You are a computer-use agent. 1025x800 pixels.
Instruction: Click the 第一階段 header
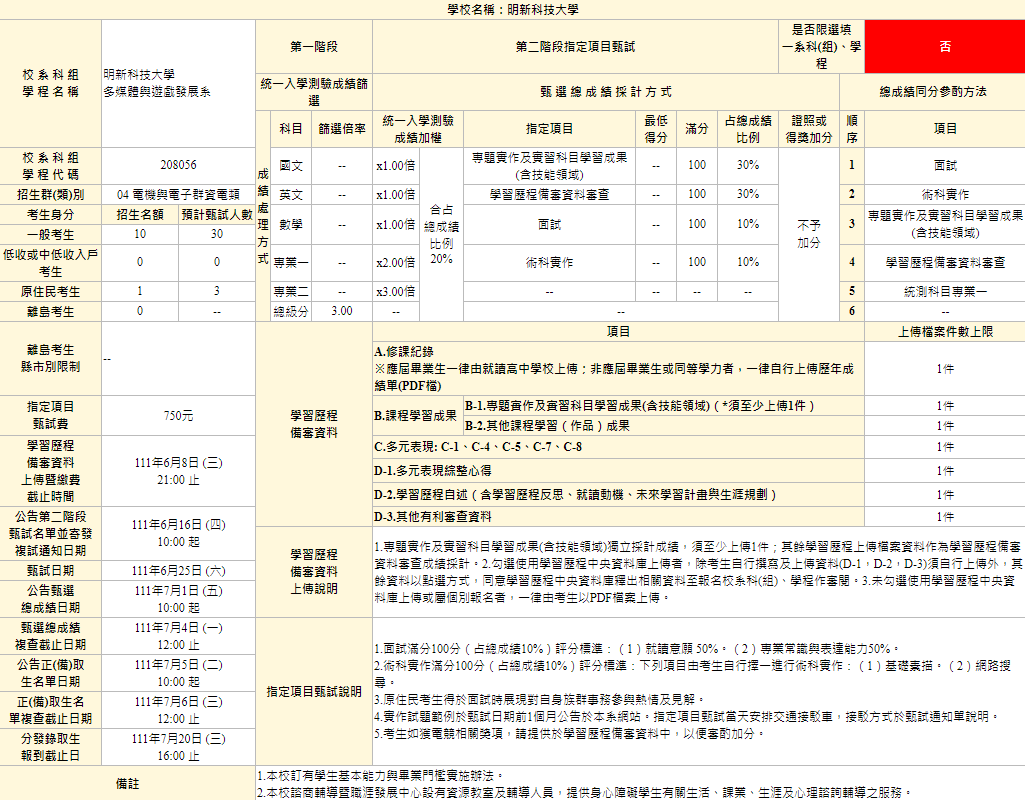click(x=314, y=46)
